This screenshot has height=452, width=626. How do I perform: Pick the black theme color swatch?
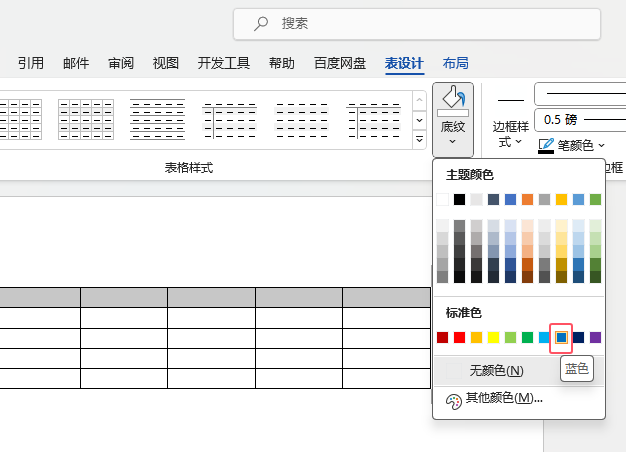pyautogui.click(x=460, y=199)
